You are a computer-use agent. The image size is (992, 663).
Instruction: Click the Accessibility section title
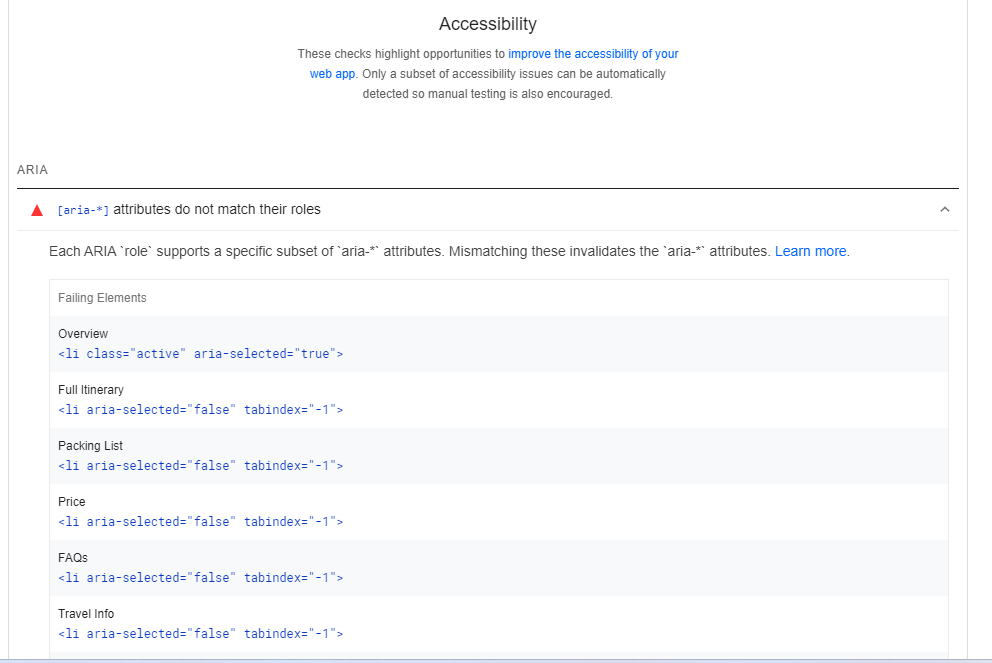[488, 24]
